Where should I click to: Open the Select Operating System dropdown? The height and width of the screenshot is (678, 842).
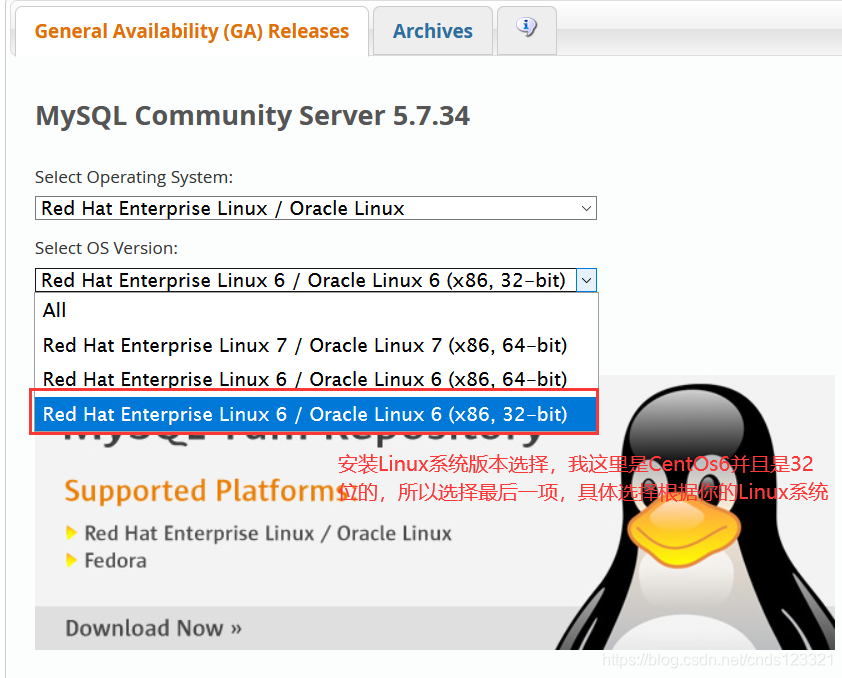(x=316, y=208)
